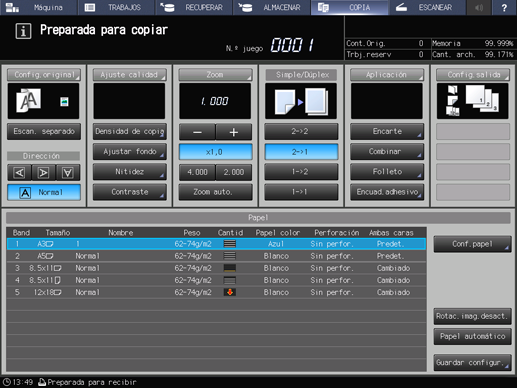Viewport: 517px width, 388px height.
Task: Open Contraste settings
Action: tap(129, 192)
